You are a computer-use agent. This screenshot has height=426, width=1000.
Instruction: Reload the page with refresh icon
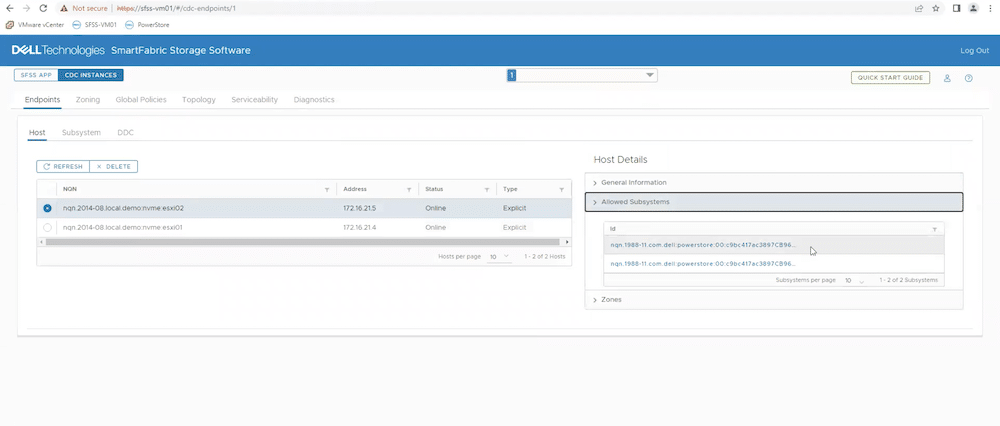[x=43, y=8]
